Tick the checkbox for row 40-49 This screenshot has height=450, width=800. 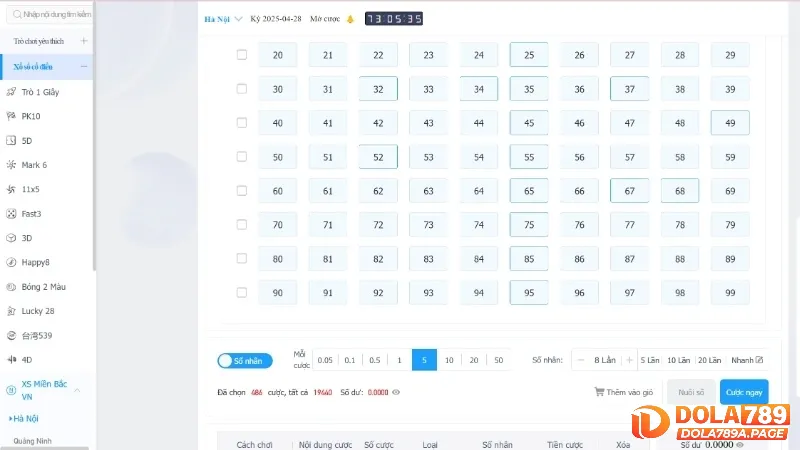(242, 122)
